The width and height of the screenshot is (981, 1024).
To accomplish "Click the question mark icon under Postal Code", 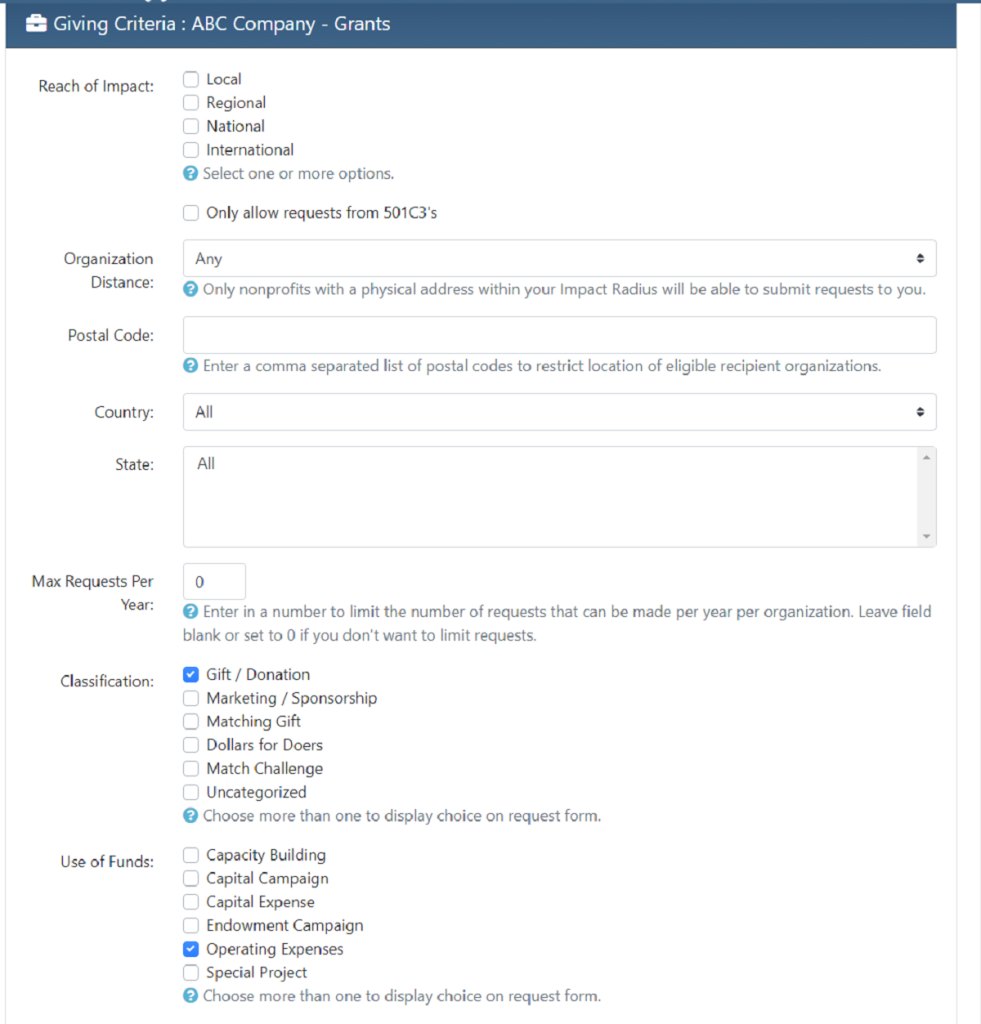I will (x=190, y=366).
